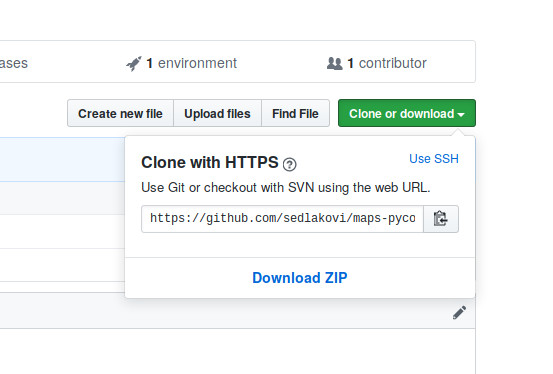Click the Upload files button
Image resolution: width=553 pixels, height=374 pixels.
(217, 113)
